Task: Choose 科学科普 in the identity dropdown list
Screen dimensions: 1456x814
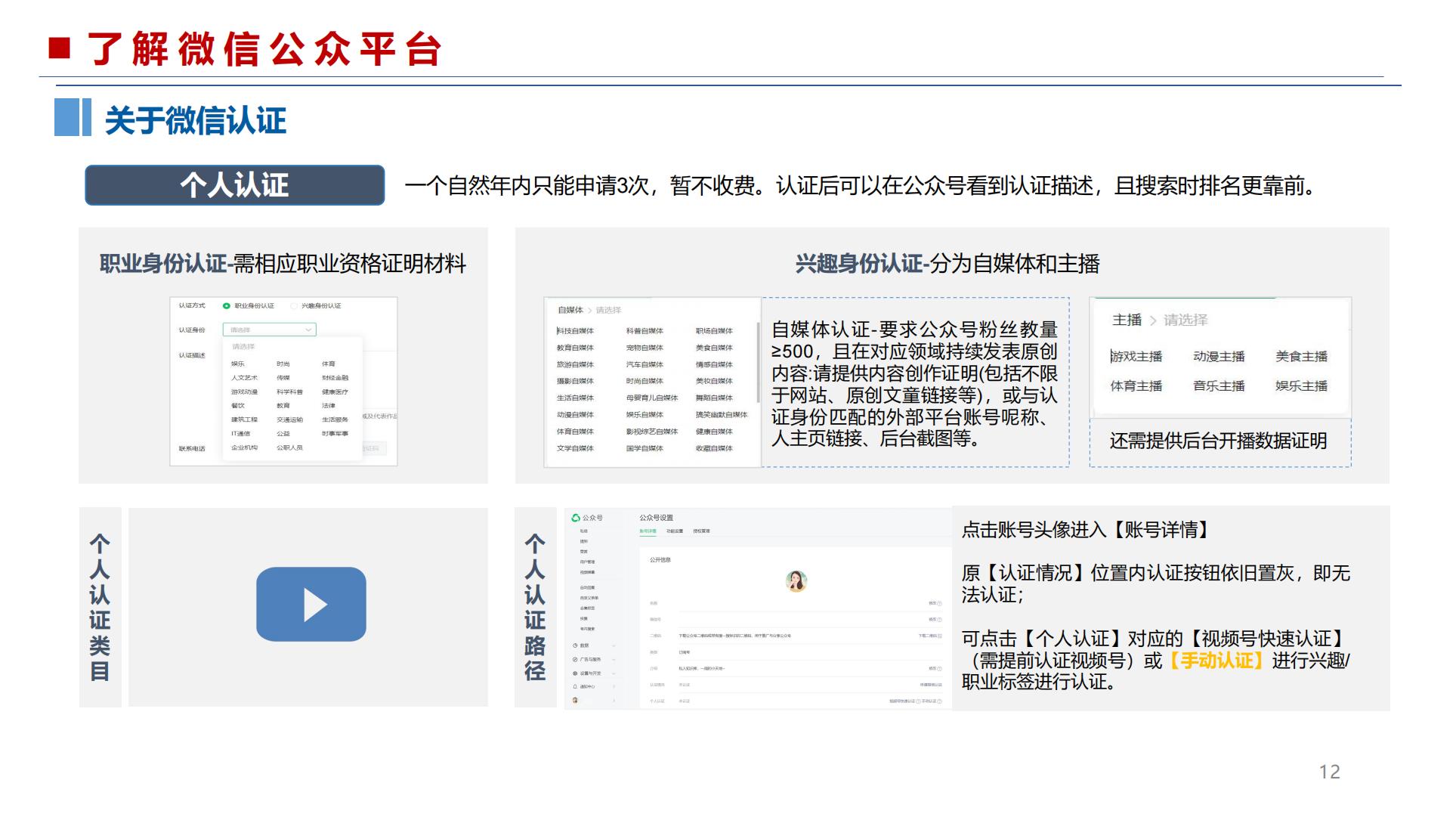Action: coord(289,392)
